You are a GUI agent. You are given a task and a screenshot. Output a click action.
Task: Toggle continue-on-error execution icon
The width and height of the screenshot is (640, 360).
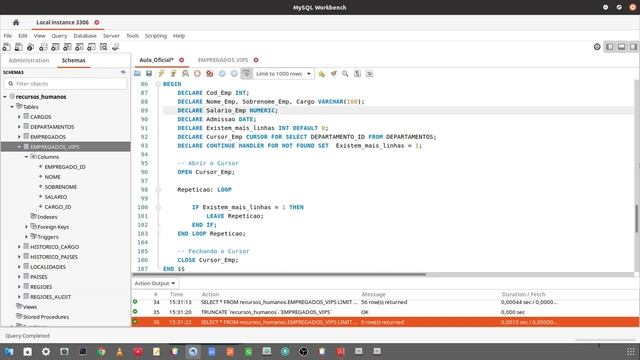tap(210, 74)
